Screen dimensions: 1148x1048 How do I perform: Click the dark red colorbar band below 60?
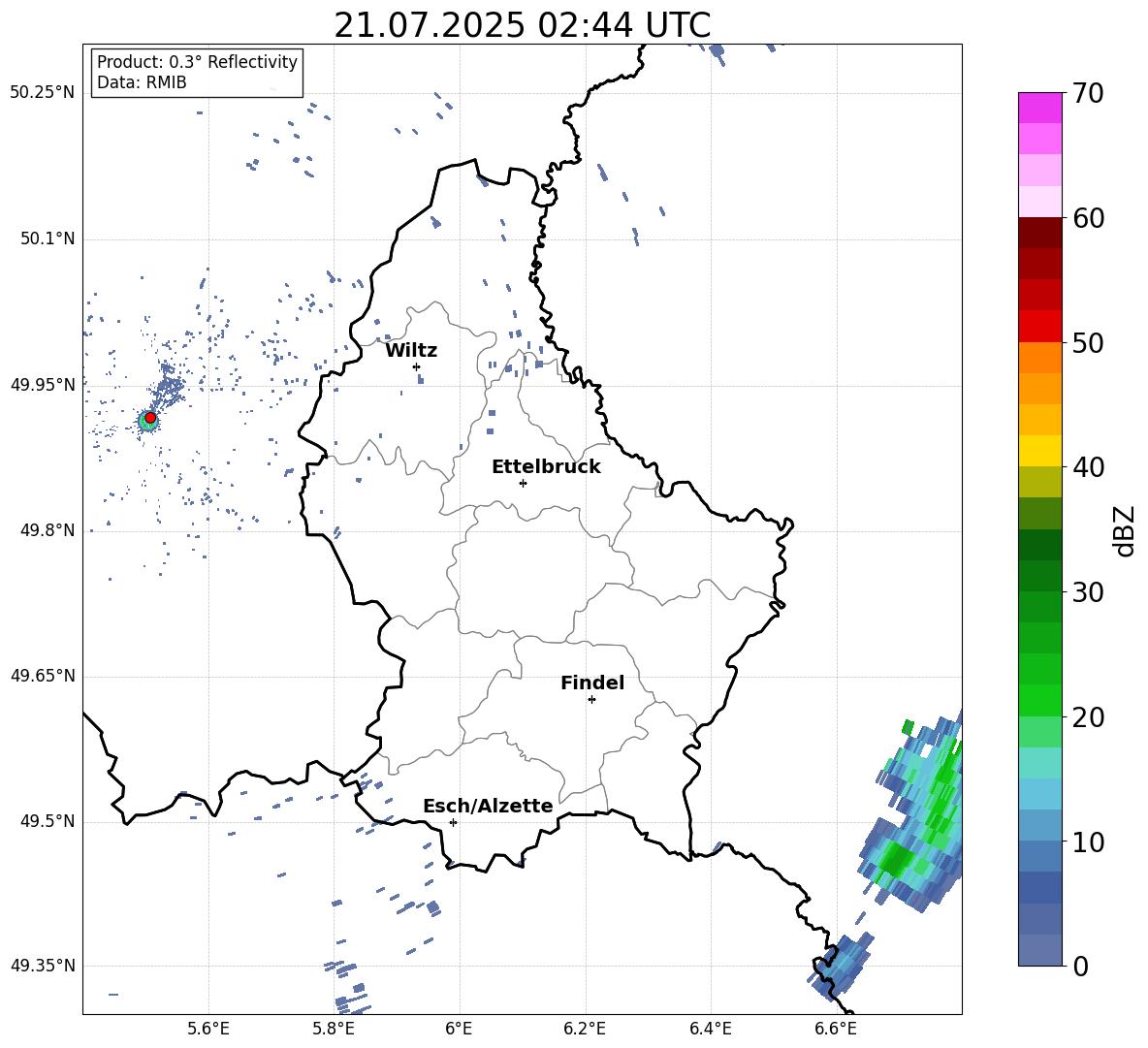pos(1039,233)
